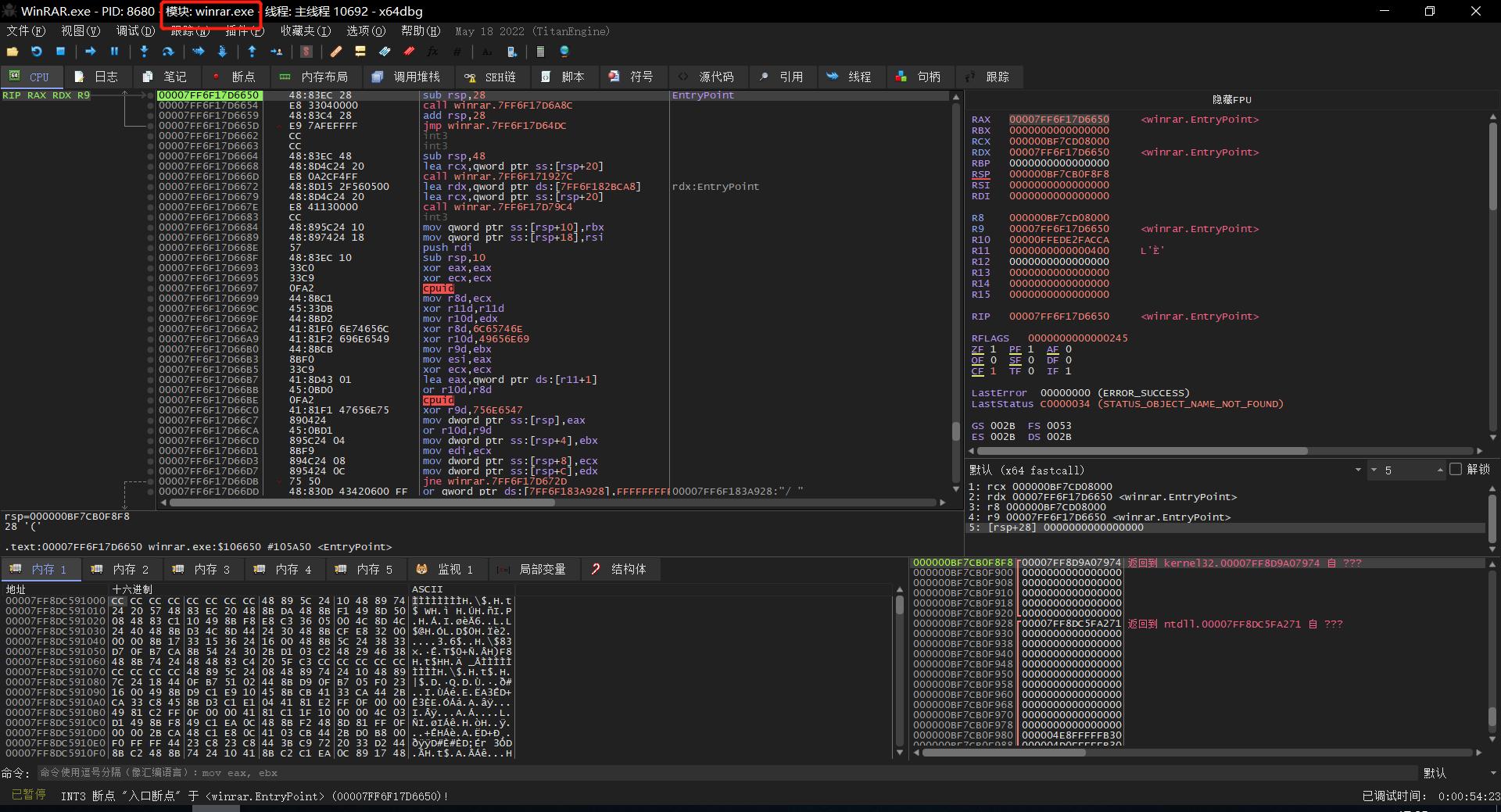
Task: Add a comment using the yellow comment icon
Action: coord(360,52)
